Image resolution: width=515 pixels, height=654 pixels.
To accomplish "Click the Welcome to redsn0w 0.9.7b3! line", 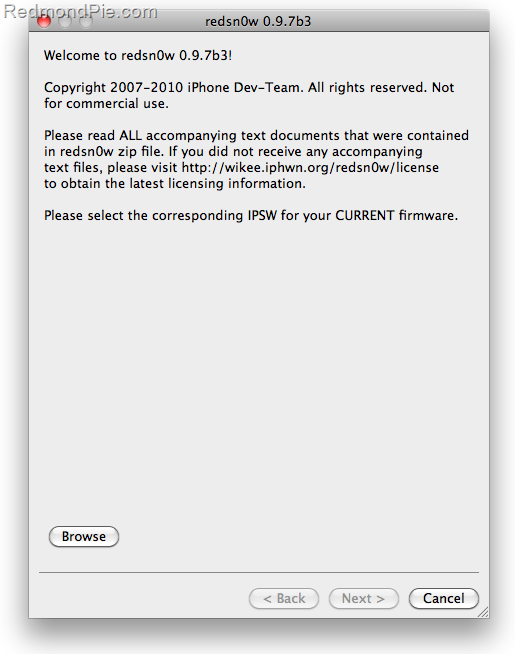I will (x=138, y=55).
